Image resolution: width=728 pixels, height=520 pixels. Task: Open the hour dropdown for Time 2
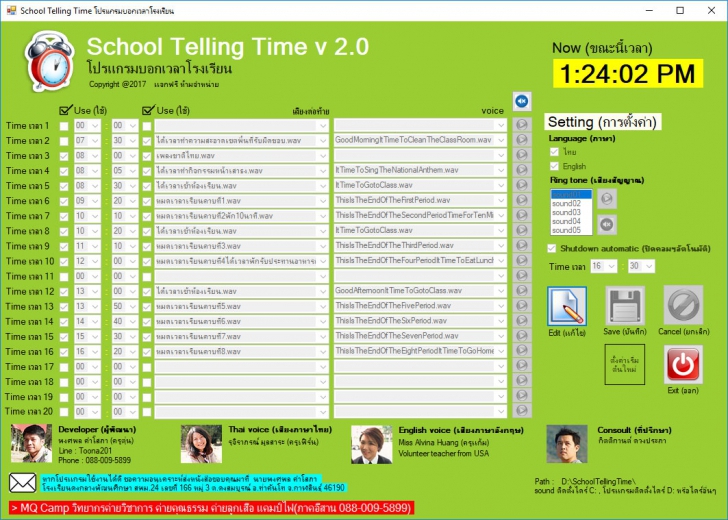[x=95, y=140]
